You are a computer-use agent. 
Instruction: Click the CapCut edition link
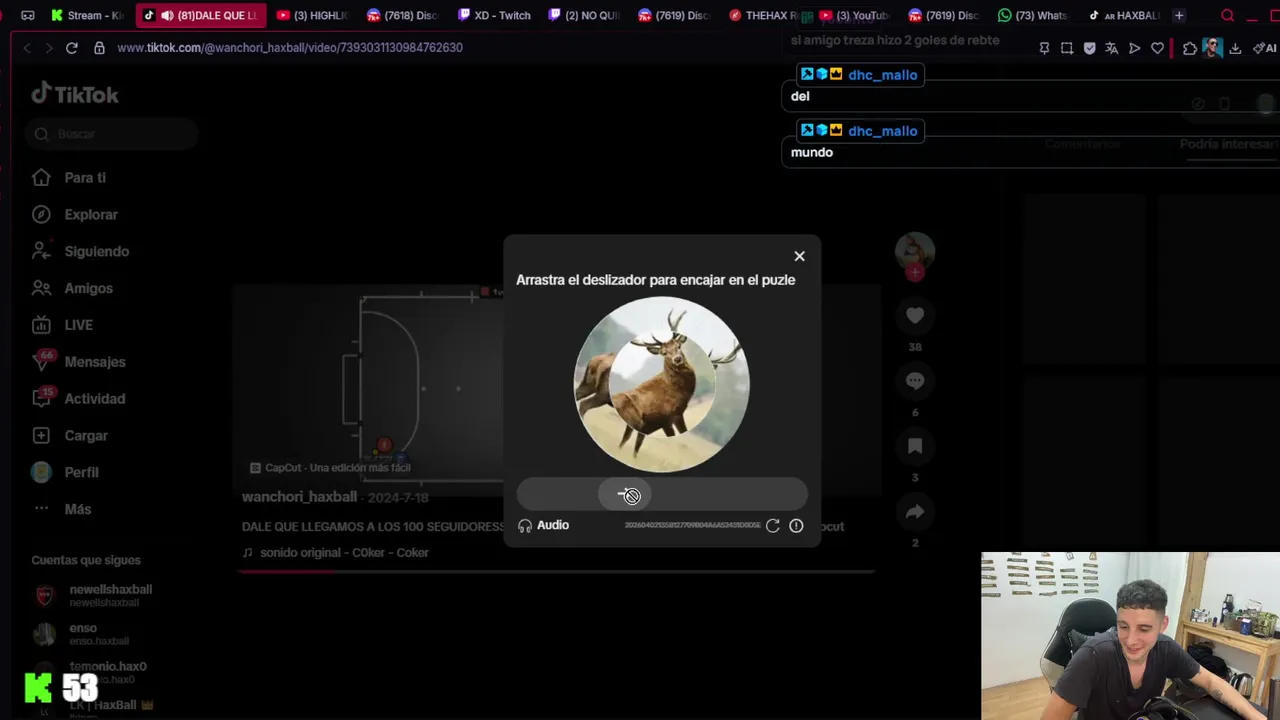coord(330,468)
